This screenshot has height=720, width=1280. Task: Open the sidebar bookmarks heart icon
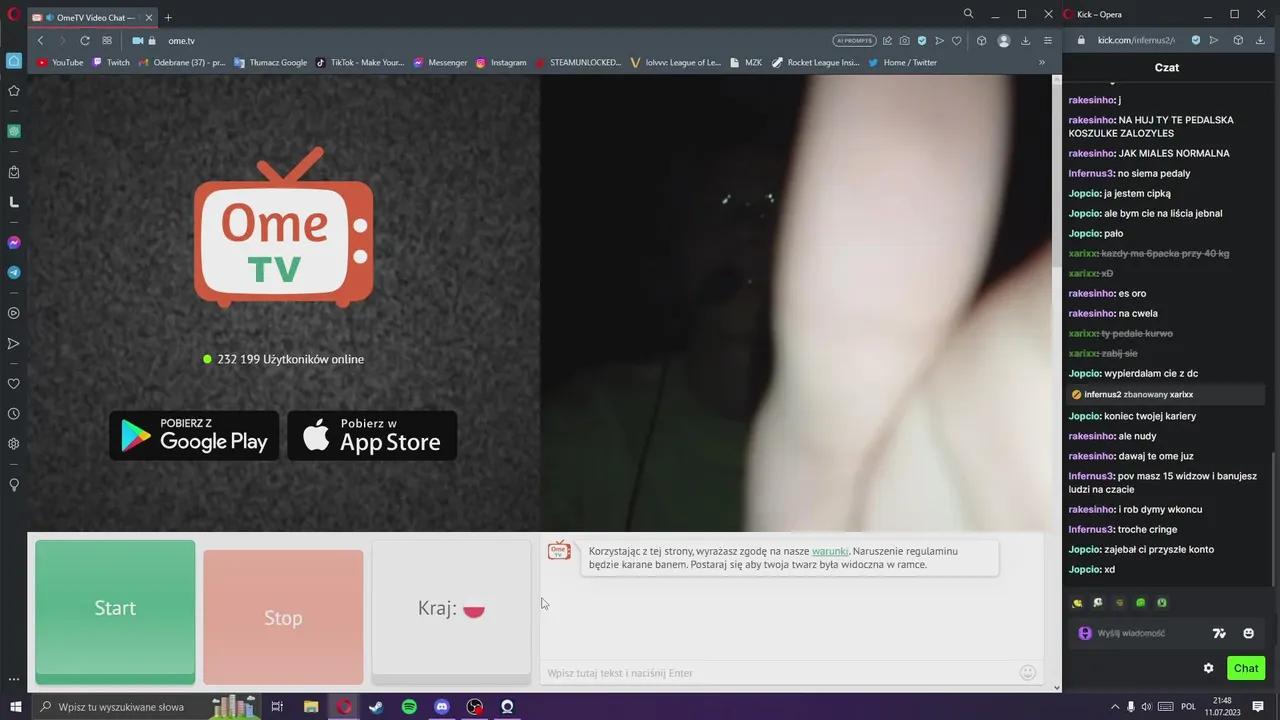[14, 384]
